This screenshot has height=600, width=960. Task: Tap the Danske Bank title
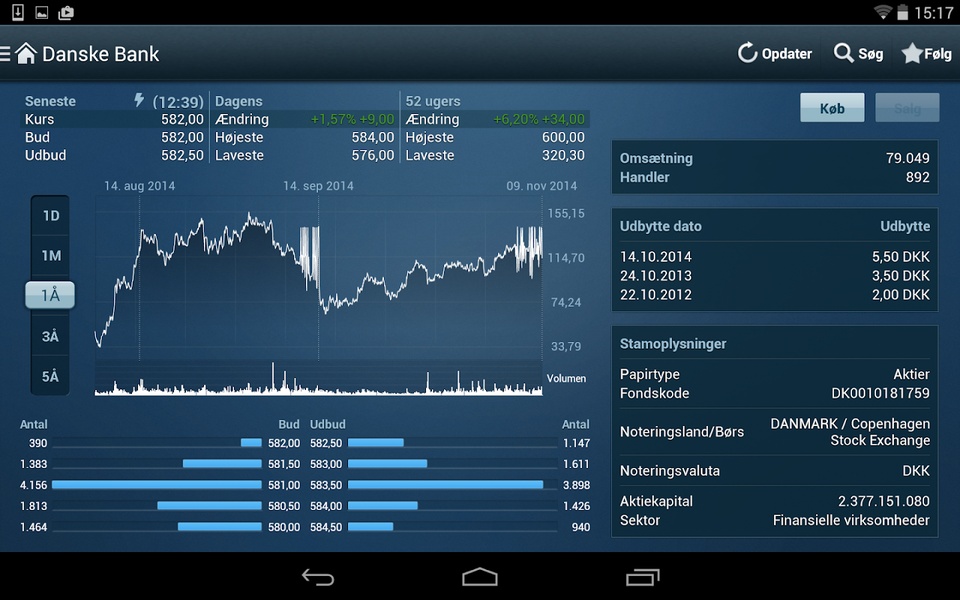click(100, 54)
